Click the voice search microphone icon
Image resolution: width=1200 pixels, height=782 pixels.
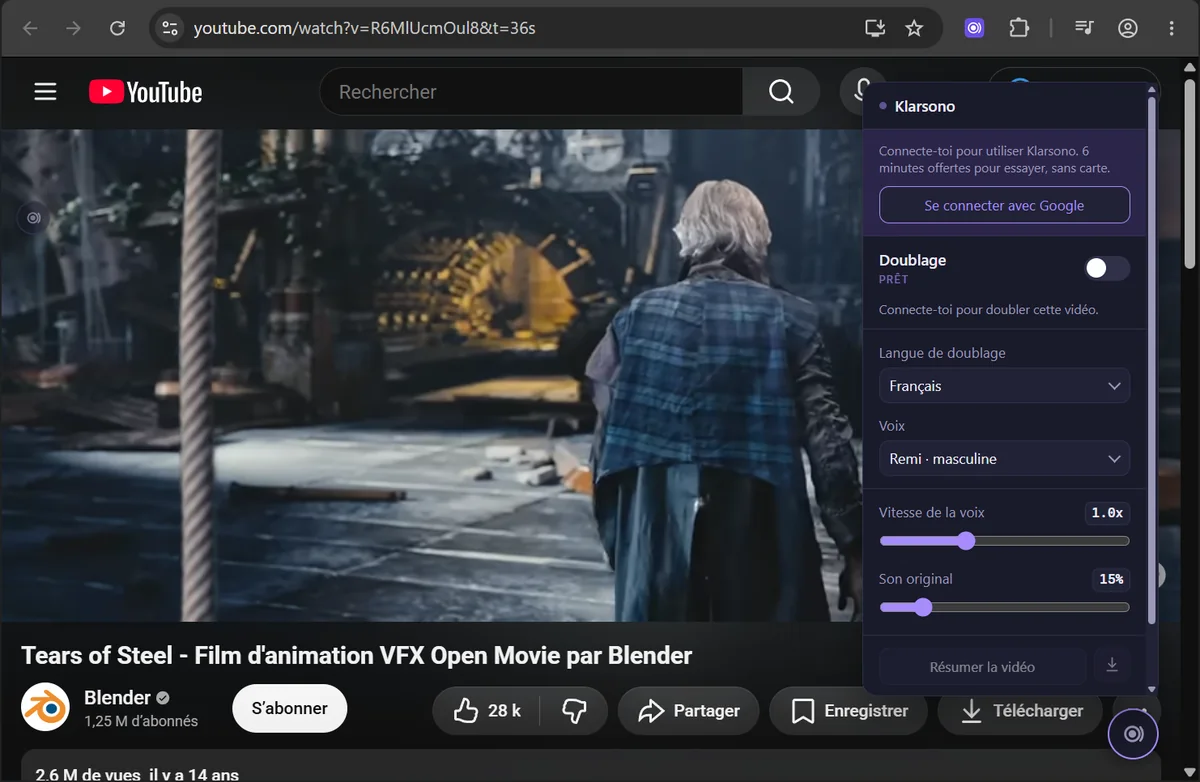(x=861, y=92)
